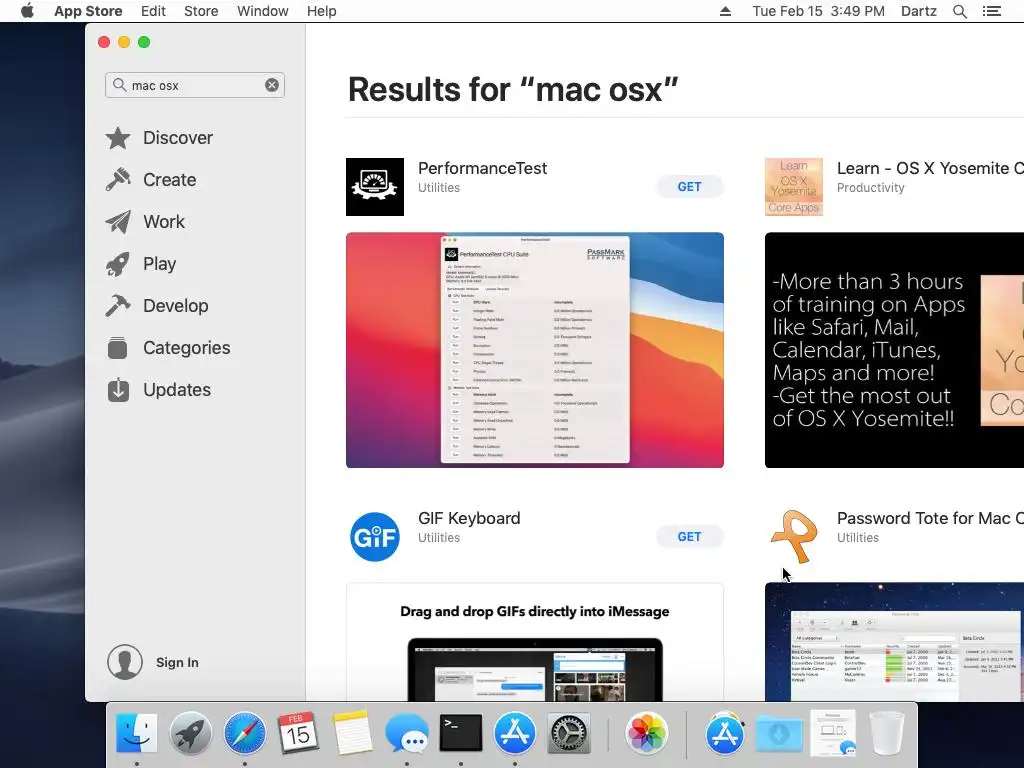
Task: Get the PerformanceTest app
Action: click(689, 187)
